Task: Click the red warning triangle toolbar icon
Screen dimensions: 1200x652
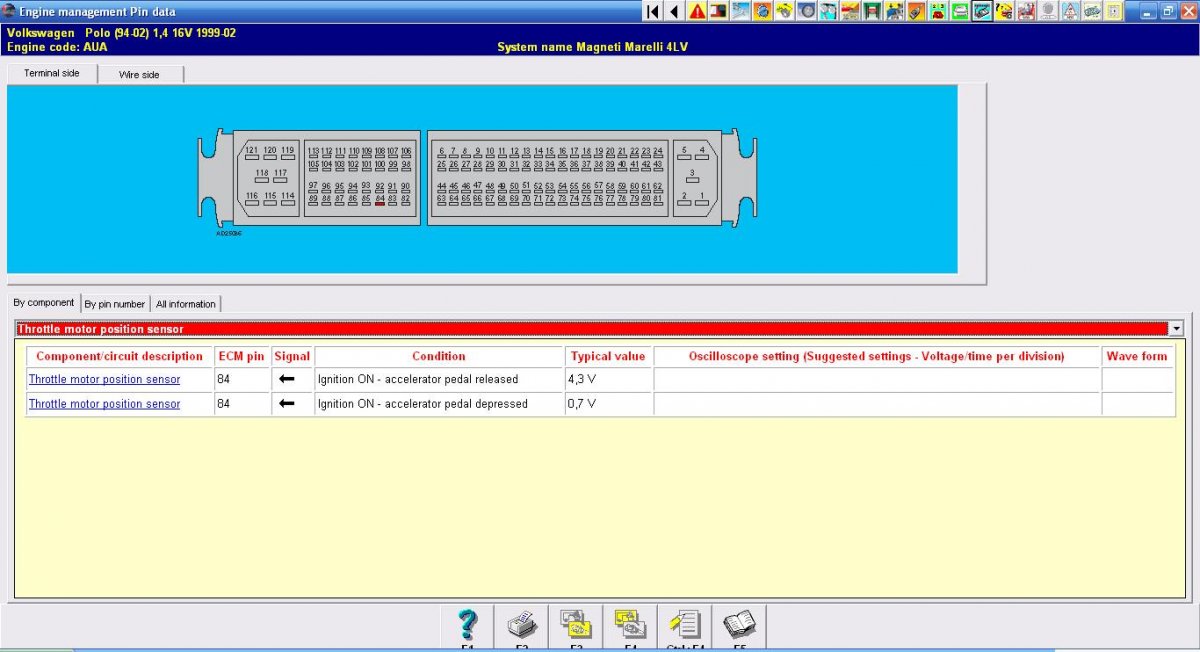Action: pyautogui.click(x=697, y=11)
